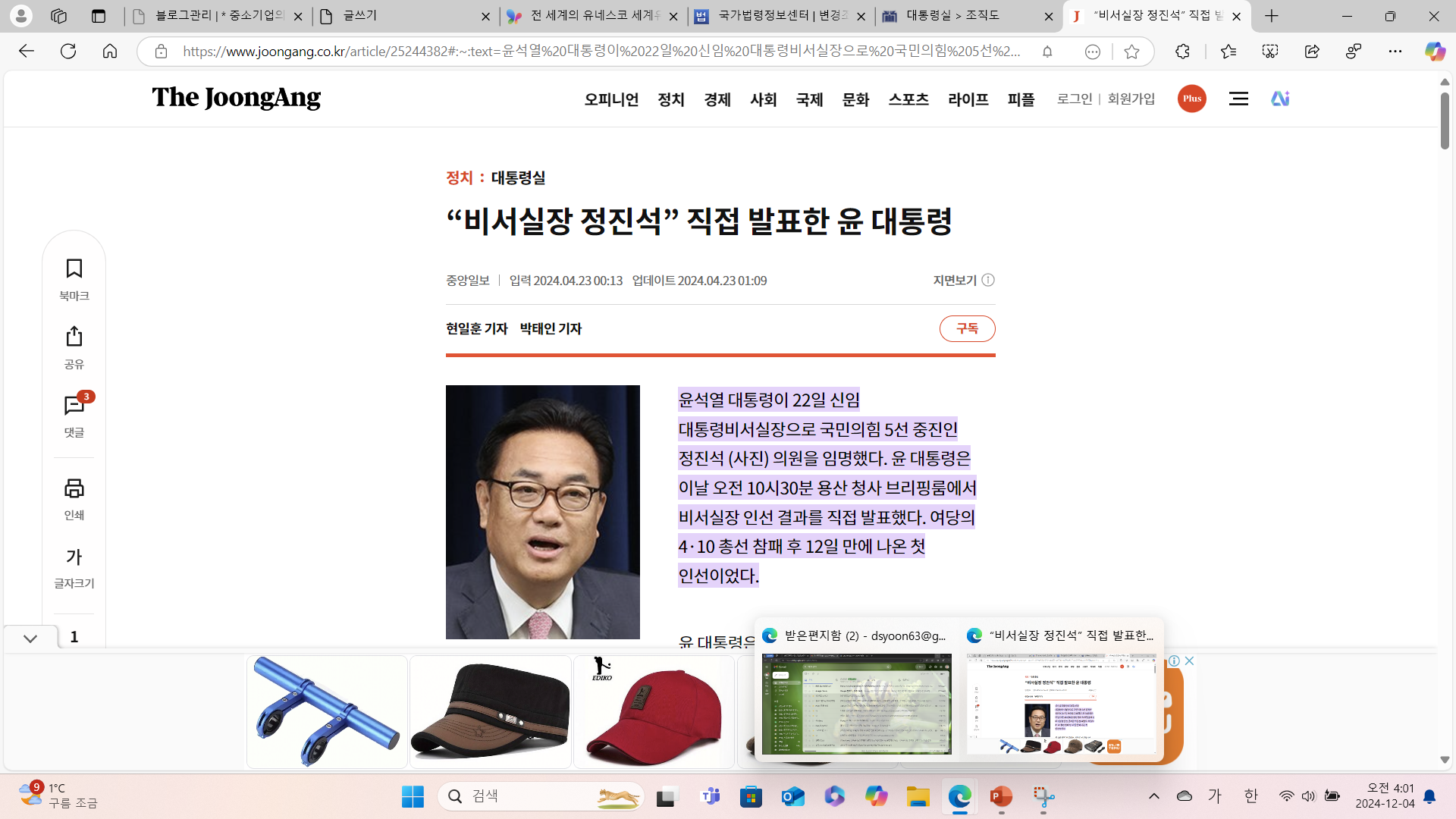Image resolution: width=1456 pixels, height=819 pixels.
Task: Open the hamburger menu on JoongAng header
Action: [1238, 99]
